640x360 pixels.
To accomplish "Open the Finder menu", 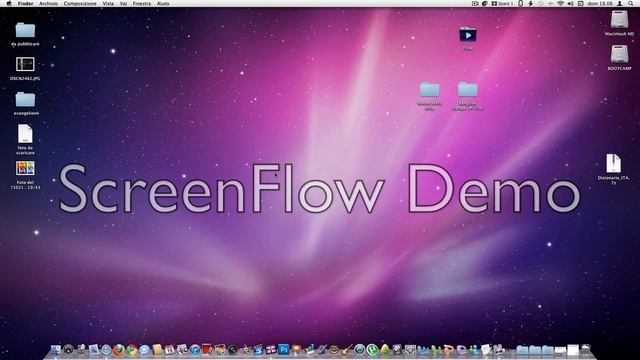I will [25, 3].
